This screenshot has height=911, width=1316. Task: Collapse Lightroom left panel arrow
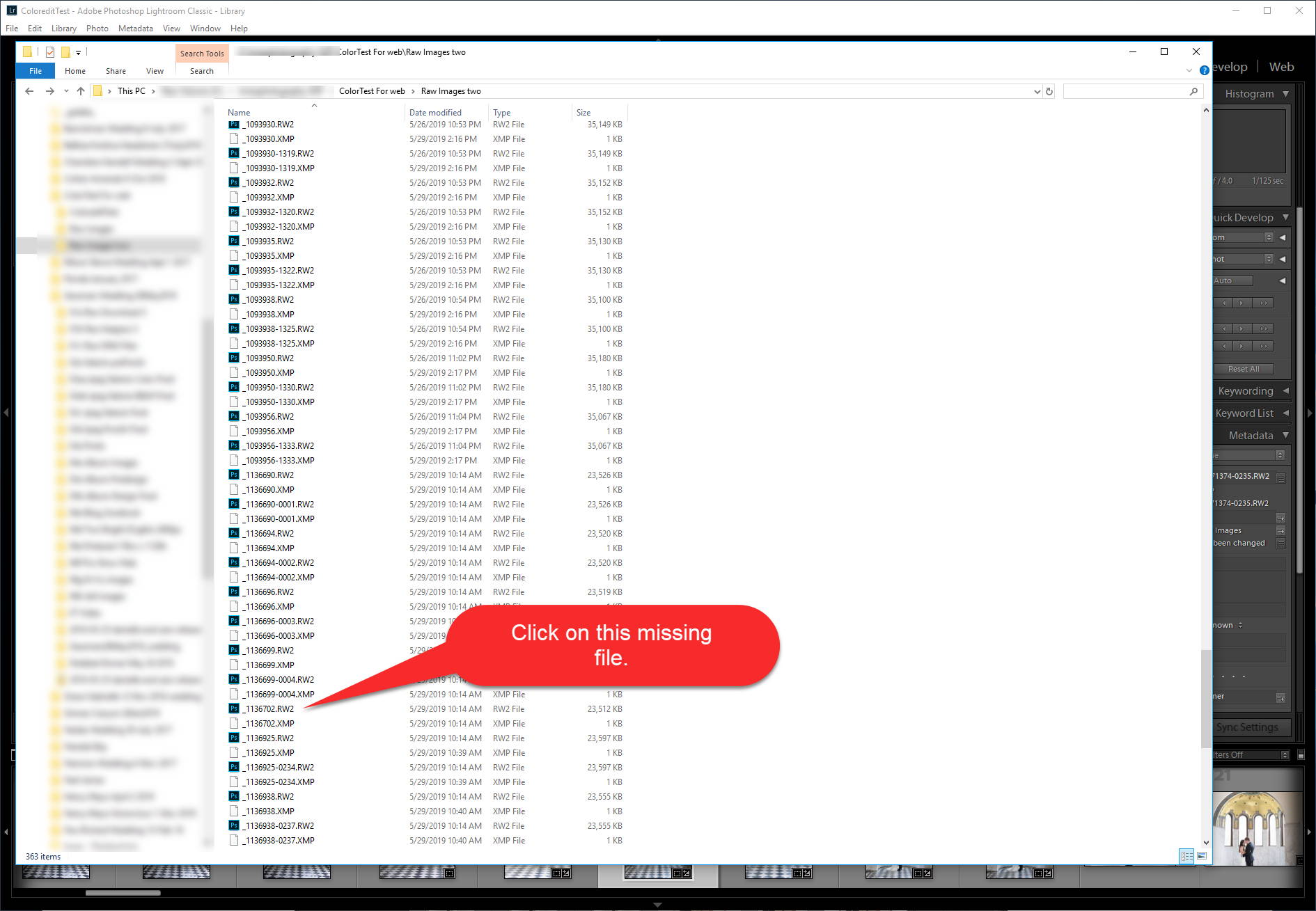[6, 413]
